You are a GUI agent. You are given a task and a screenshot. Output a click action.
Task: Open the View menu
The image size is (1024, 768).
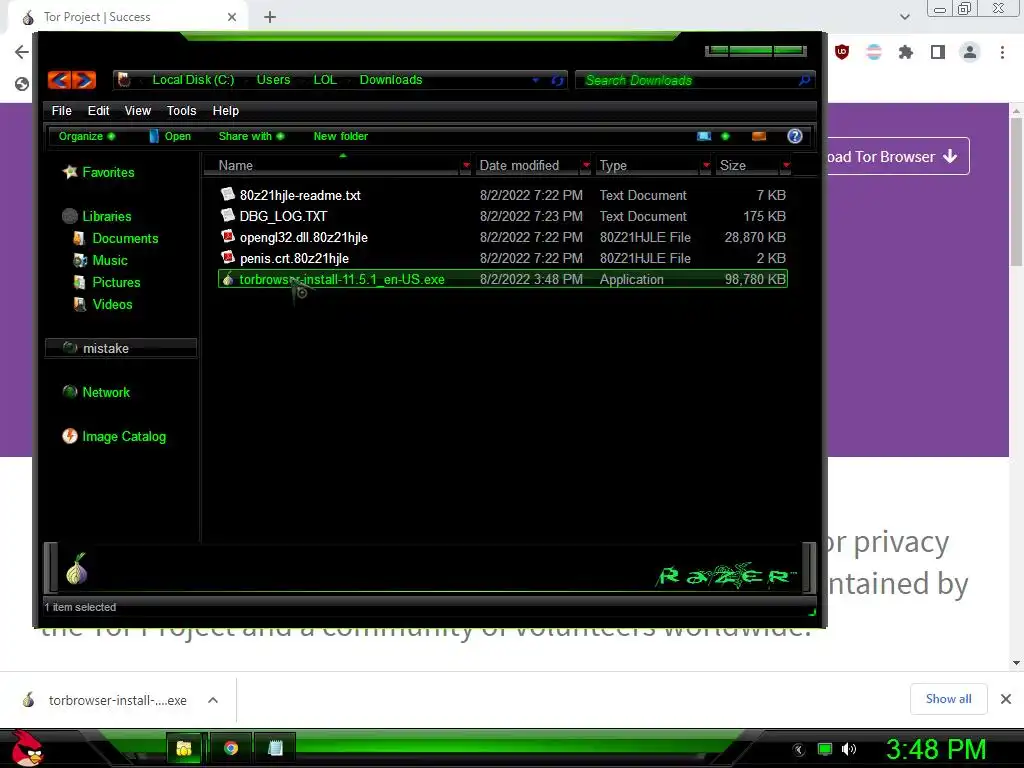pos(138,110)
